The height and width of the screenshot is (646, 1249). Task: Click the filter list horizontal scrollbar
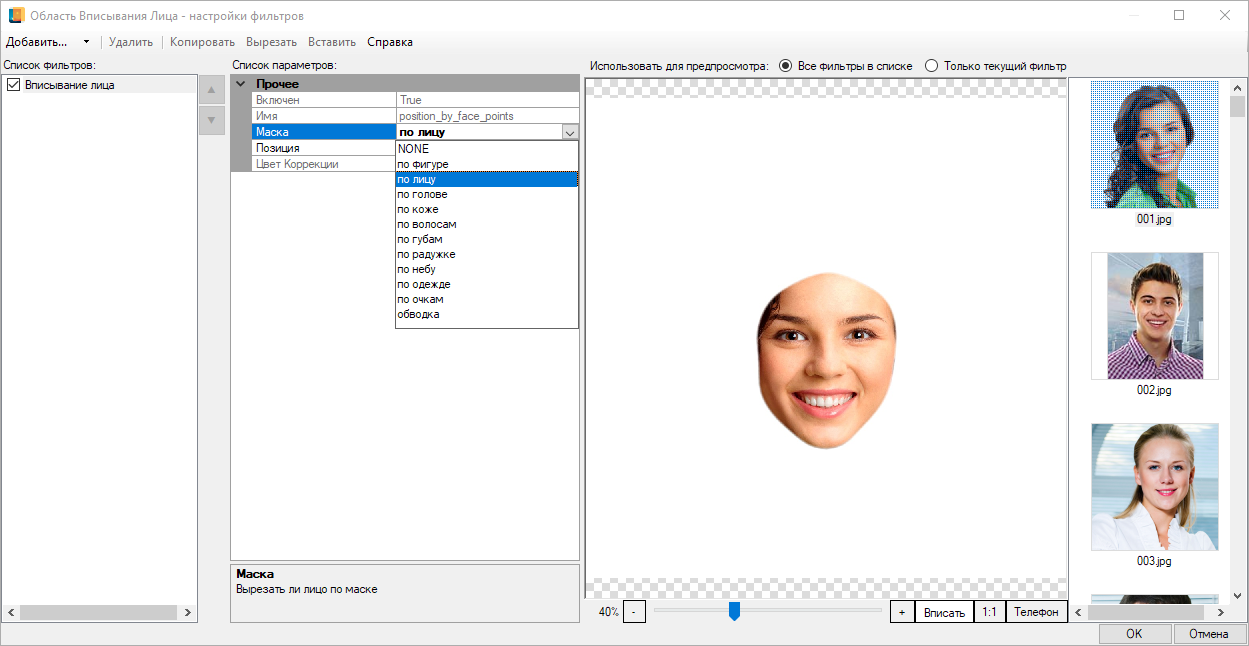(99, 612)
